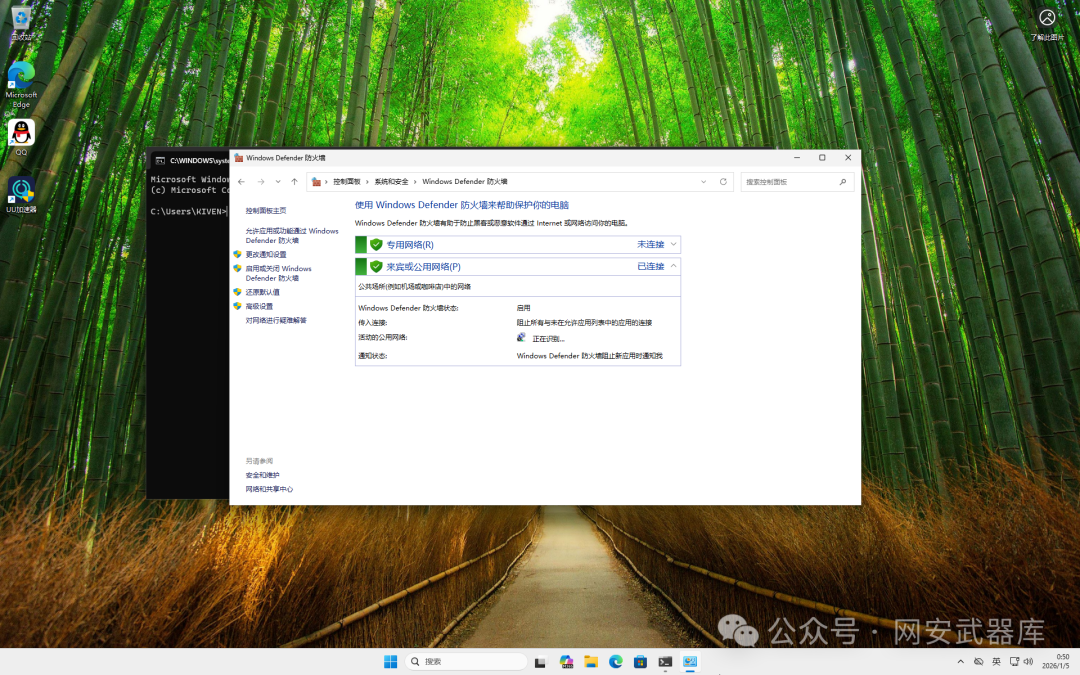Open Task View from the taskbar
This screenshot has height=675, width=1080.
(x=540, y=662)
